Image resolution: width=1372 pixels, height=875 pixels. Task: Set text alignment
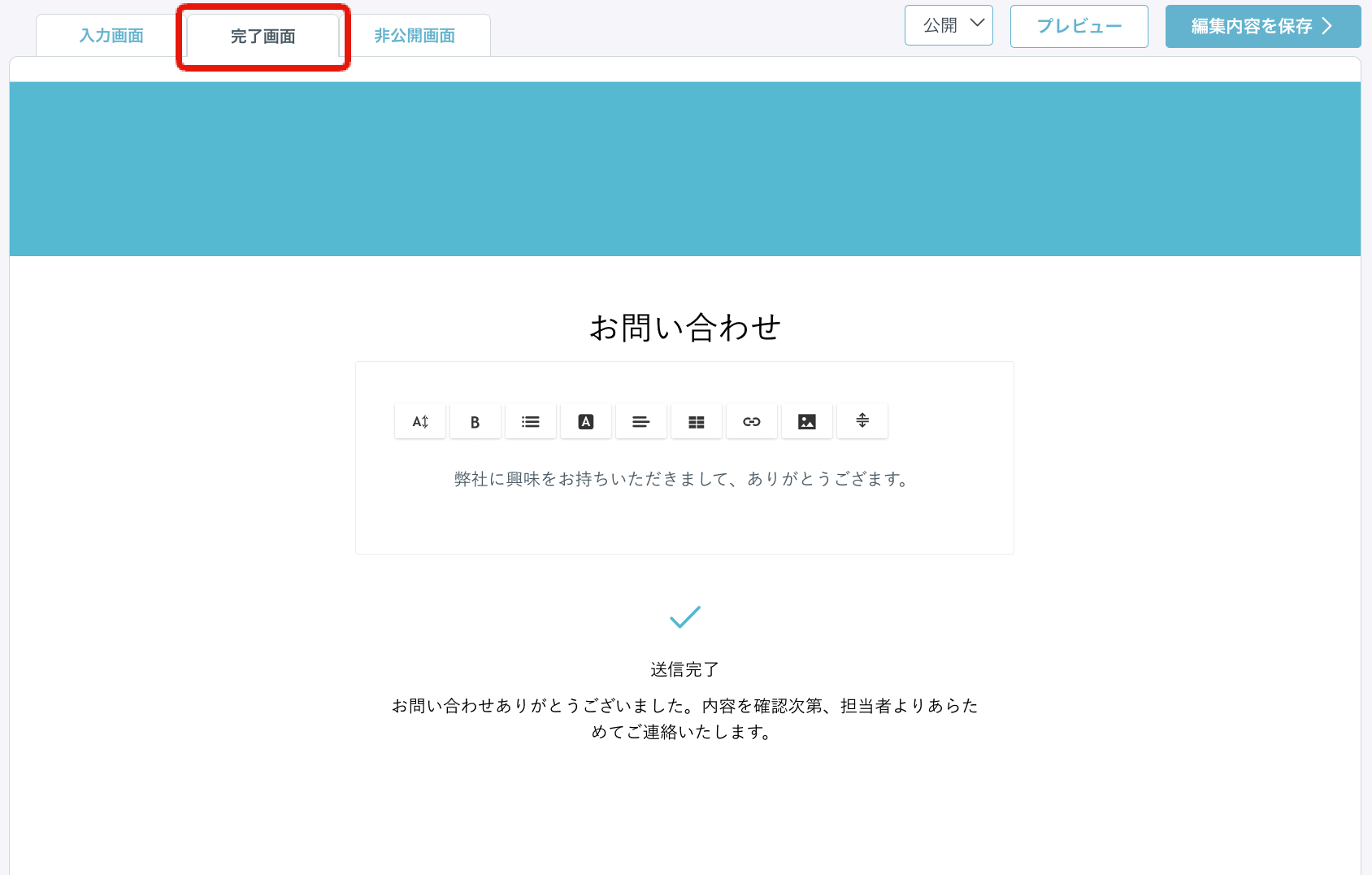click(x=641, y=421)
